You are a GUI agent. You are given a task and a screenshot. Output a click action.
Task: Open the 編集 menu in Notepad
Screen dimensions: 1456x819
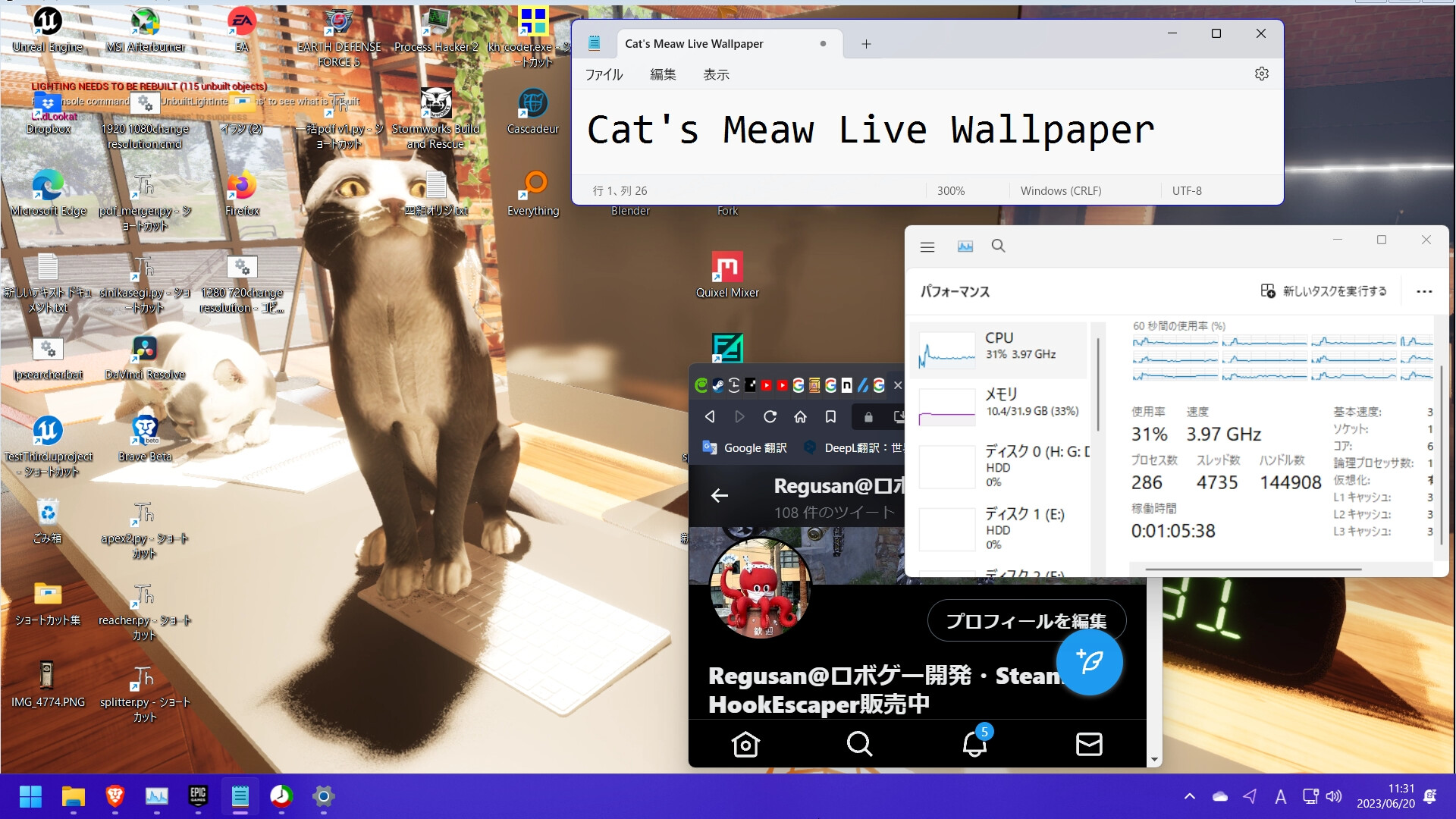(x=663, y=74)
